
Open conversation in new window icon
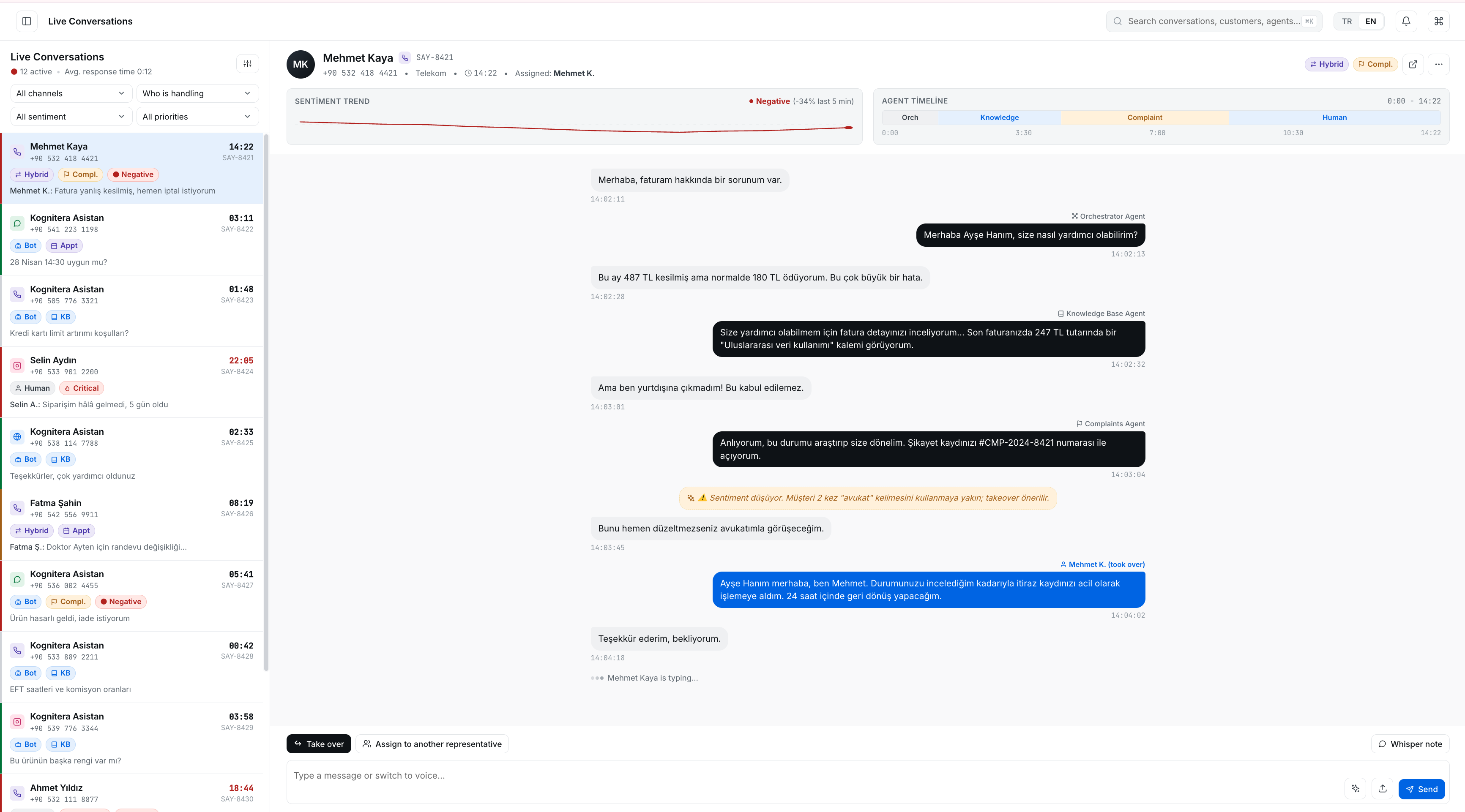coord(1413,64)
